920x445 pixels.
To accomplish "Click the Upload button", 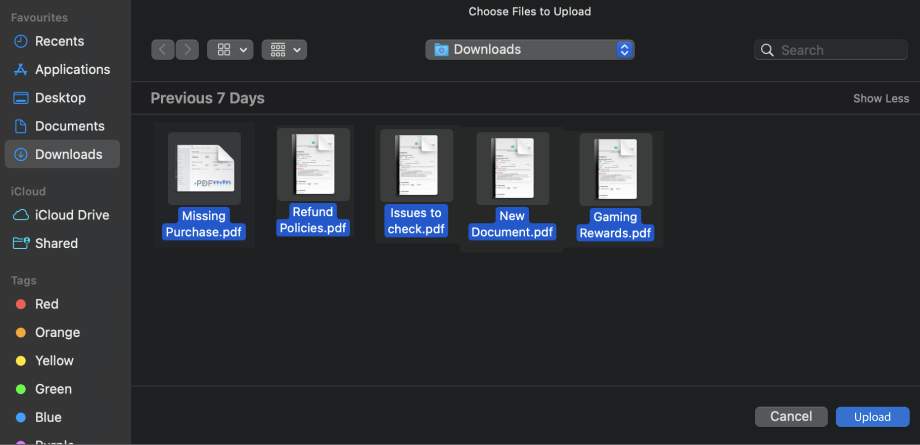I will [872, 417].
